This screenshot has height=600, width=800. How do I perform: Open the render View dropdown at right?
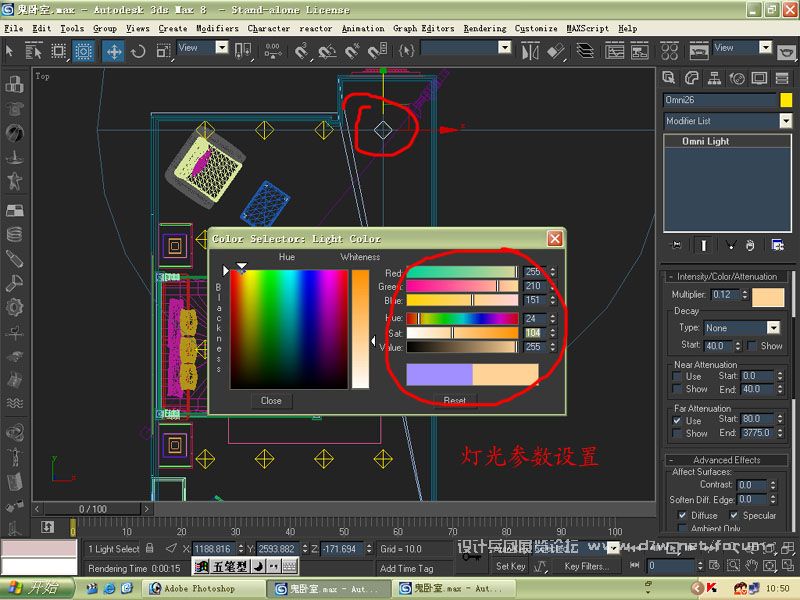click(x=765, y=48)
